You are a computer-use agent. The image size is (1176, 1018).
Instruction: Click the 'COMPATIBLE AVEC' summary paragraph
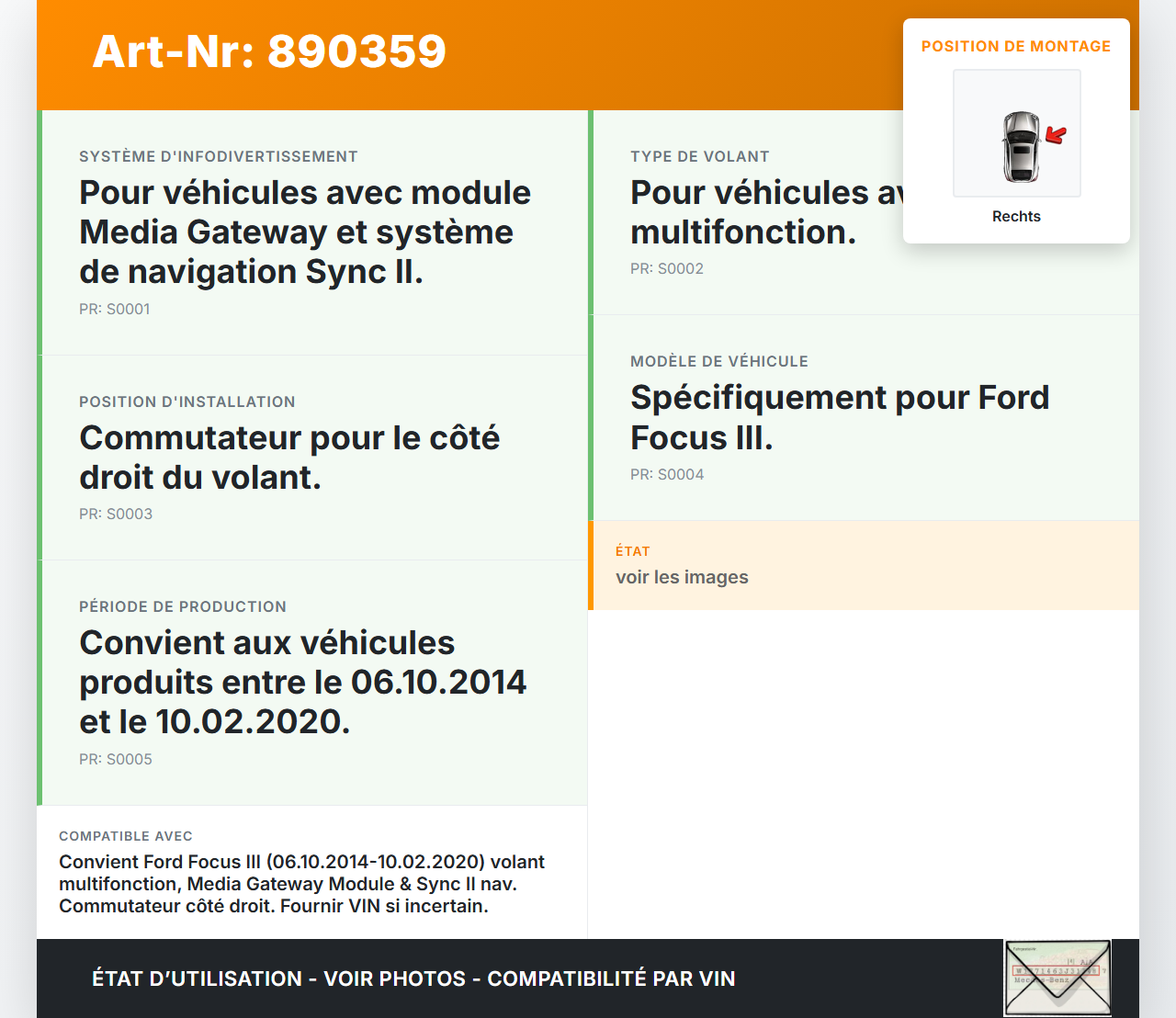coord(301,884)
